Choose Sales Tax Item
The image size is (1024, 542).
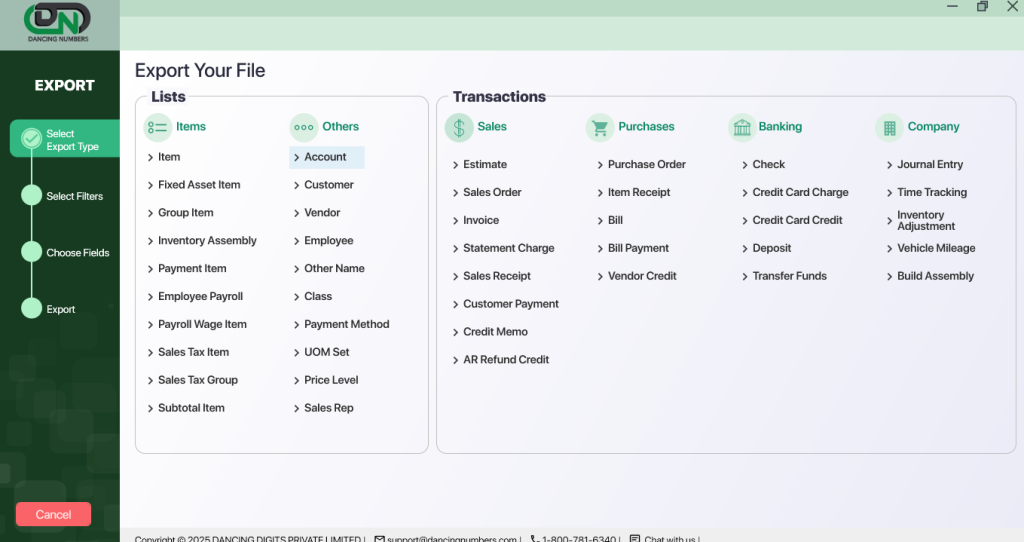[193, 352]
